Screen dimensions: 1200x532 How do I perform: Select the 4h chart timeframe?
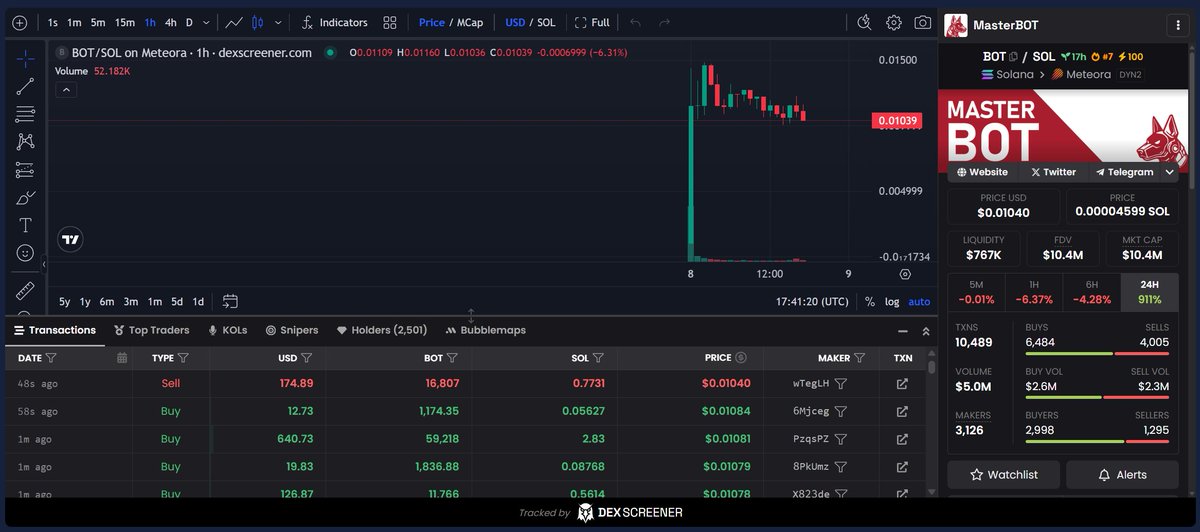click(171, 22)
